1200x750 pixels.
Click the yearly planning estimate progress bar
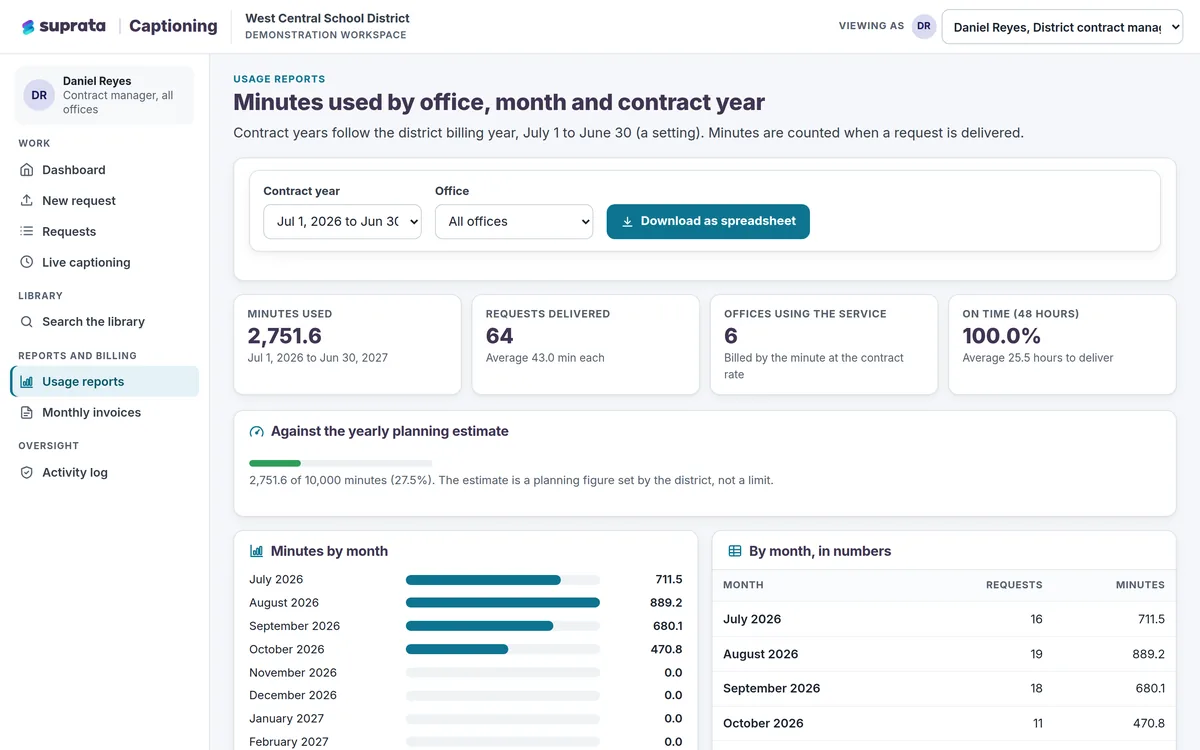[x=340, y=463]
